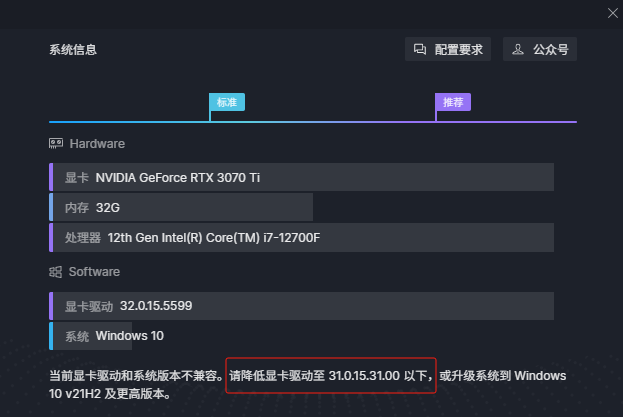
Task: Select the 显卡驱动 32.0.15.5599 row
Action: click(x=301, y=306)
